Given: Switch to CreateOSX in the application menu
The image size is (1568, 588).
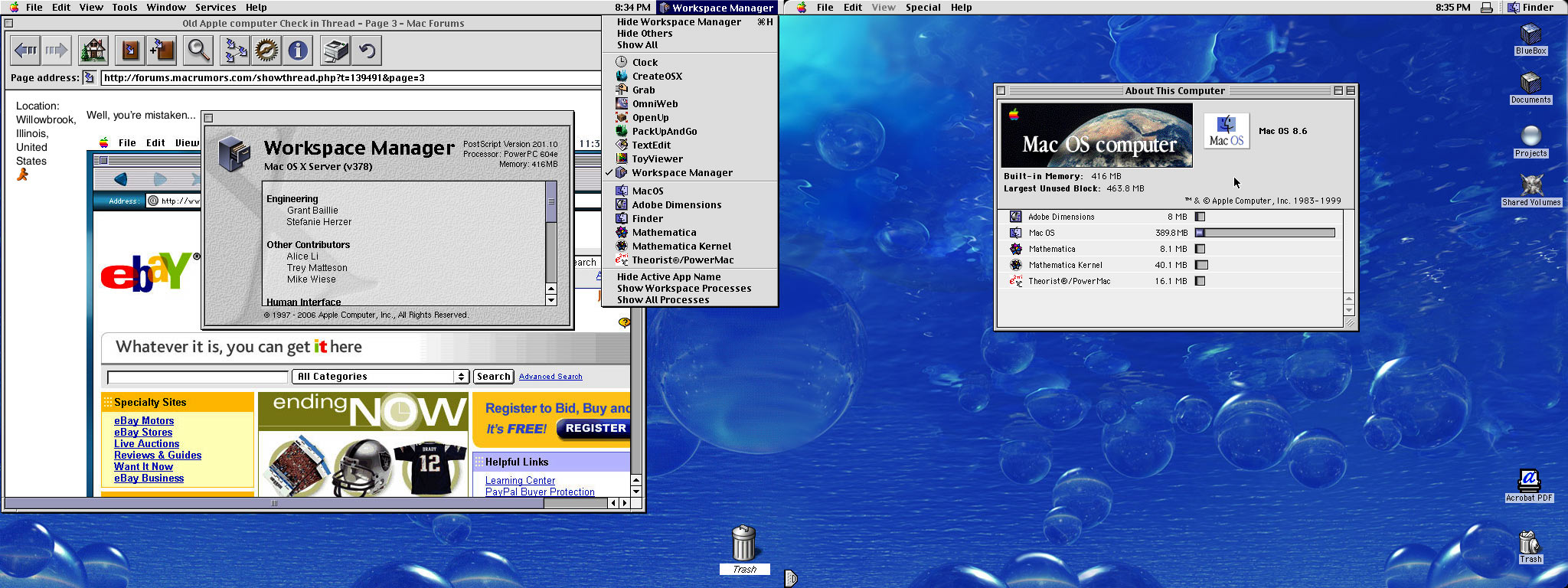Looking at the screenshot, I should (690, 76).
